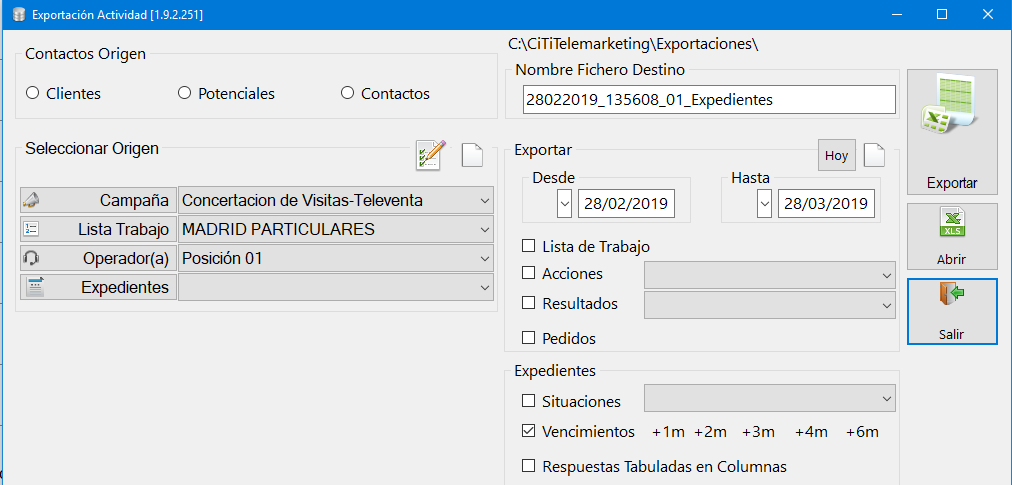Click the checklist edit pencil icon

point(430,155)
